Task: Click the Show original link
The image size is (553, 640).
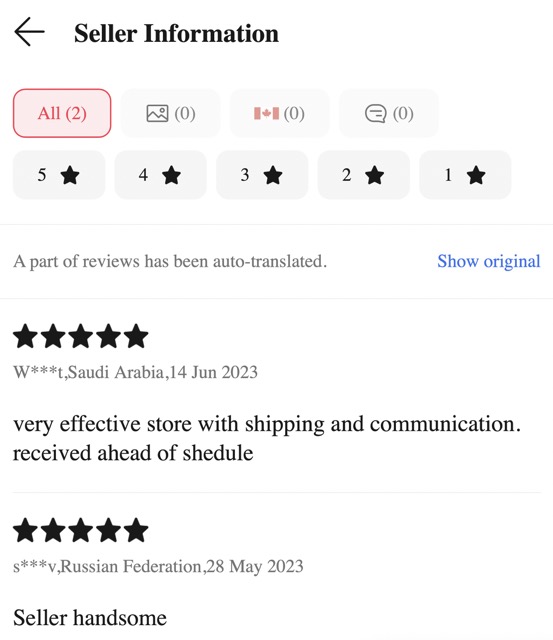Action: (x=489, y=261)
